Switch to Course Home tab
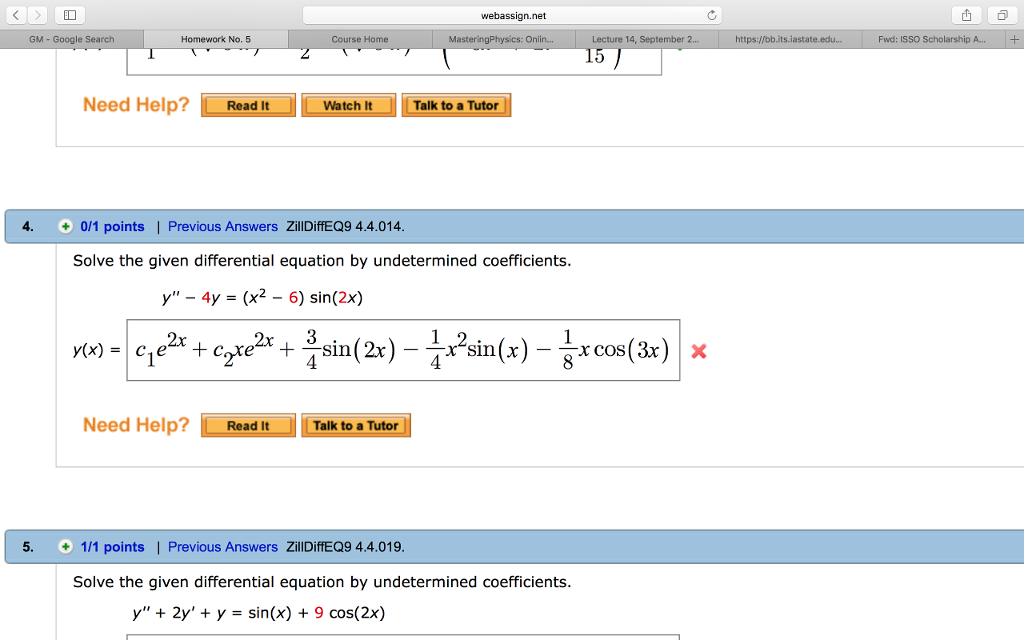This screenshot has width=1024, height=640. coord(360,39)
